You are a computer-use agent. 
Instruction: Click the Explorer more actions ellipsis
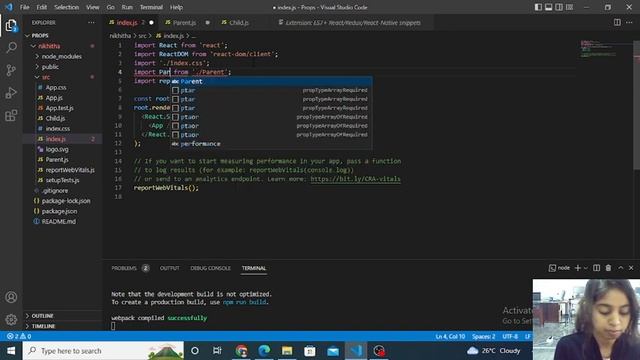click(x=91, y=23)
